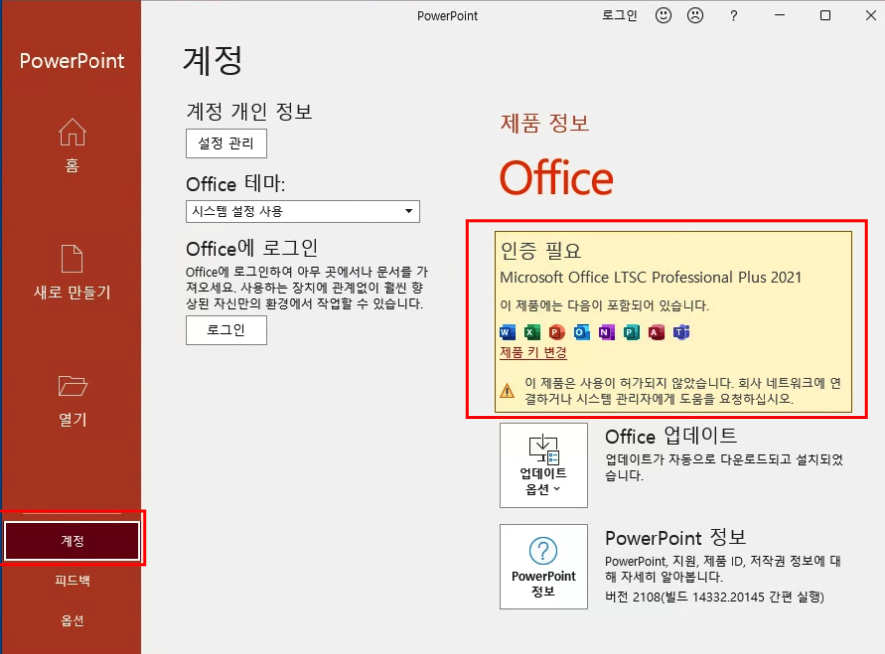Click the Microsoft Office LTSC Professional Plus 2021 text
The width and height of the screenshot is (885, 654).
pyautogui.click(x=651, y=277)
